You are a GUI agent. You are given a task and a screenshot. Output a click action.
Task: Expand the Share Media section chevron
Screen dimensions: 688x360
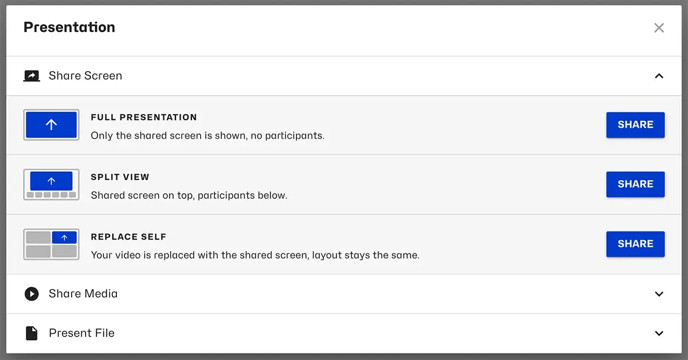point(659,294)
